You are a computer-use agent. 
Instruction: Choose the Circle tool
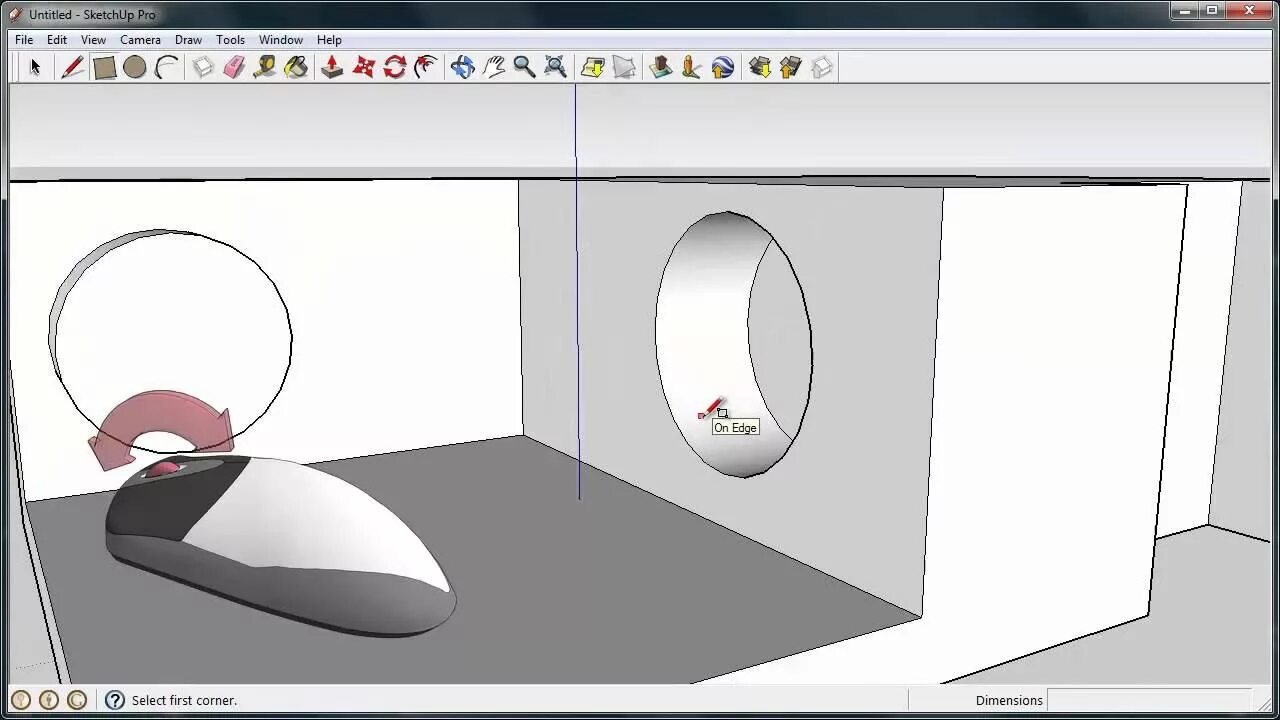135,67
